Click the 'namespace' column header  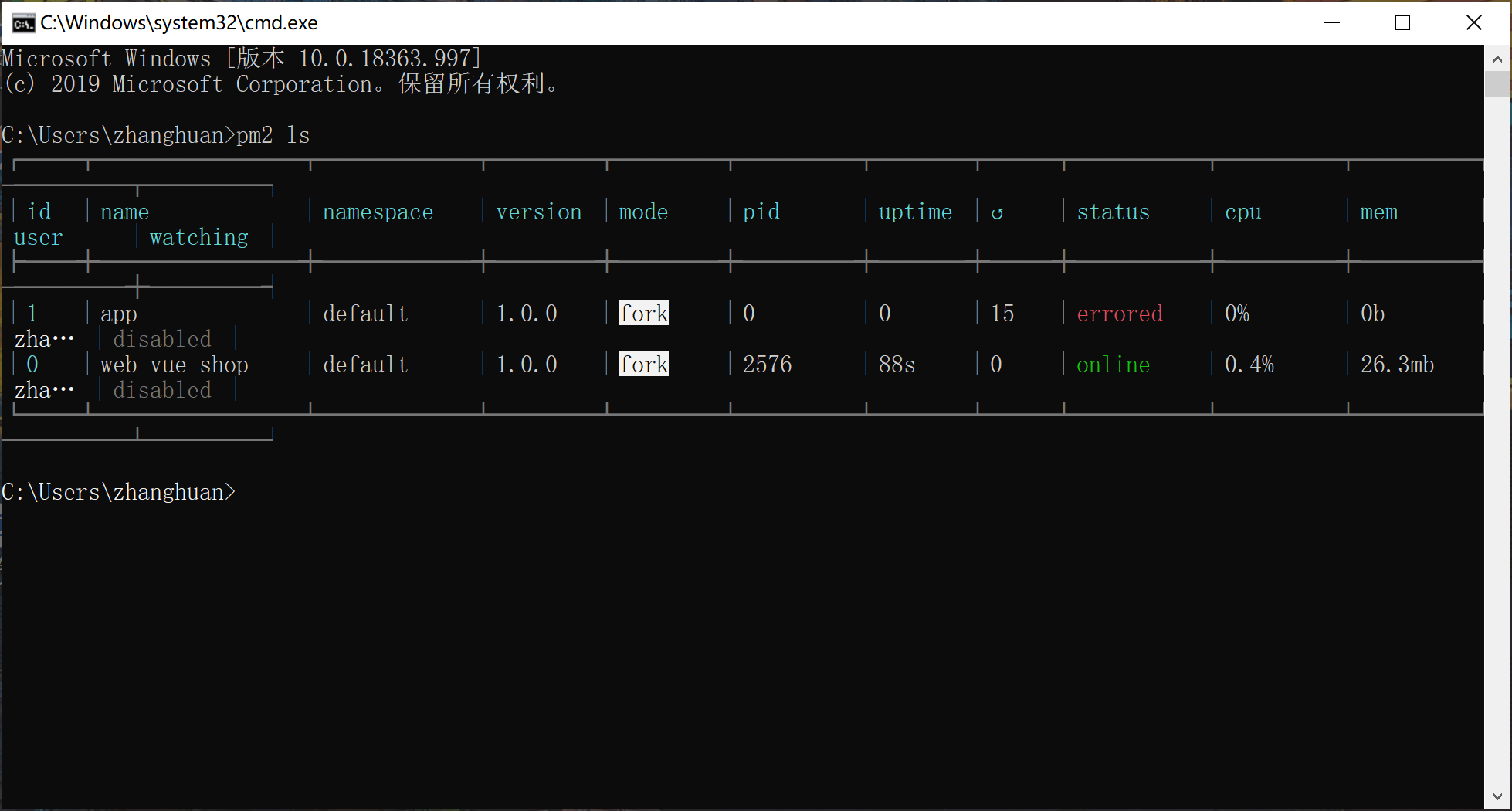pos(378,212)
